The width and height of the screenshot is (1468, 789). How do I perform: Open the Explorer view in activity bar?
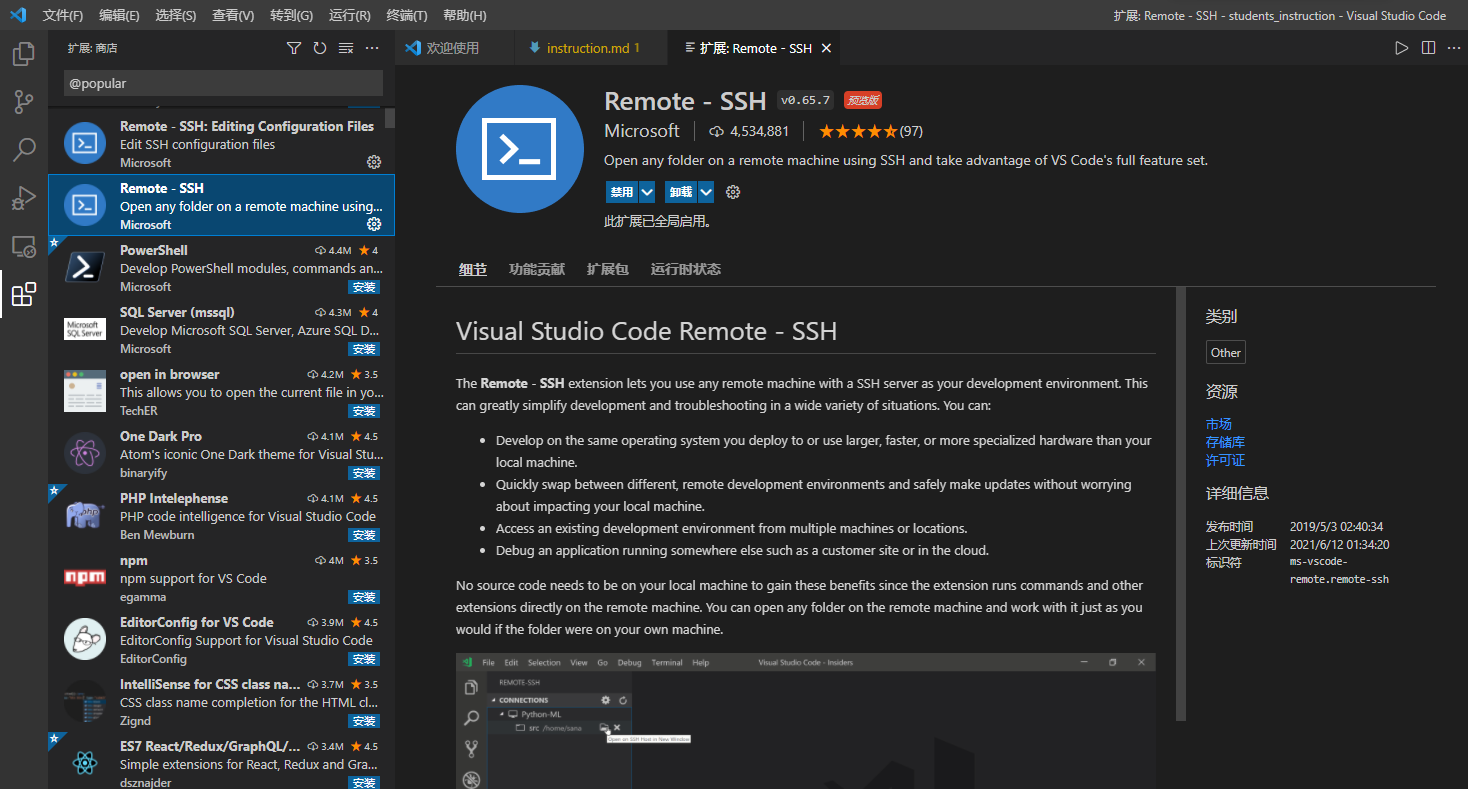pos(23,54)
